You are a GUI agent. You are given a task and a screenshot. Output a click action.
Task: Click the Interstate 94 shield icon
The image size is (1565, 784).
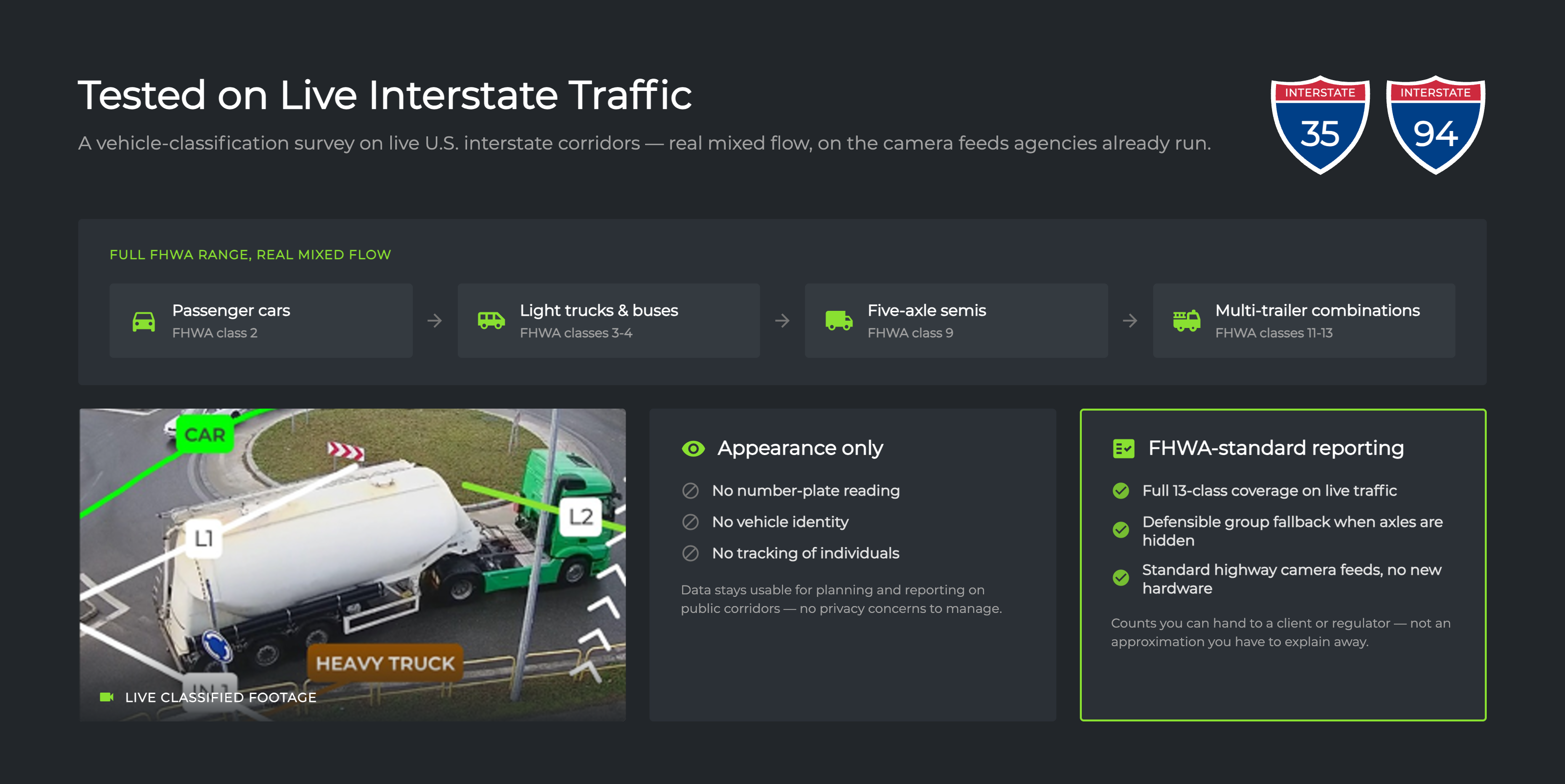[1435, 125]
